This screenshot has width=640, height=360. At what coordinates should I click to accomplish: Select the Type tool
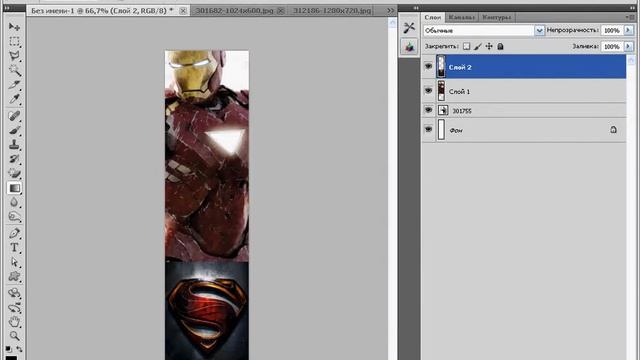14,247
